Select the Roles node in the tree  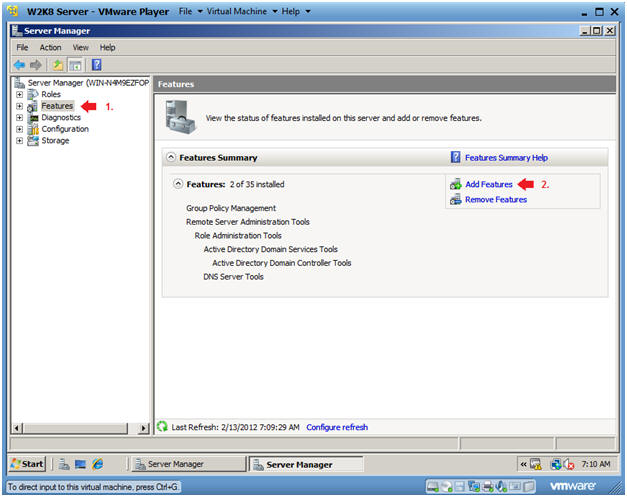point(51,94)
